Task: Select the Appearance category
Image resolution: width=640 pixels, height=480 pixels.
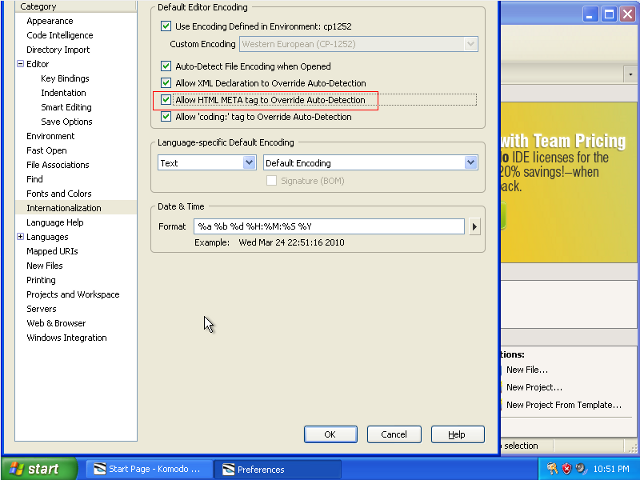Action: click(50, 21)
